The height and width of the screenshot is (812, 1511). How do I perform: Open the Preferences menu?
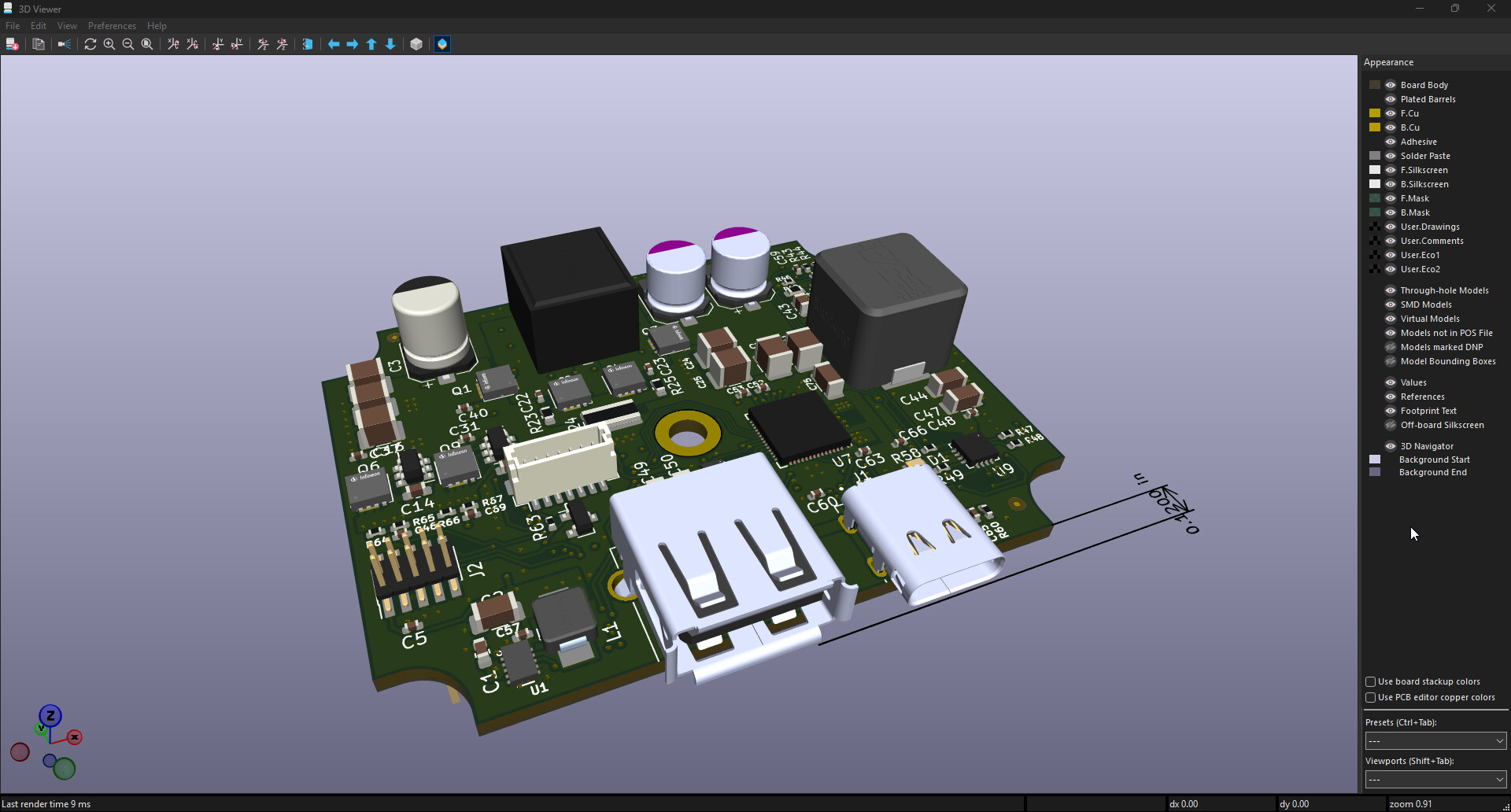point(112,26)
